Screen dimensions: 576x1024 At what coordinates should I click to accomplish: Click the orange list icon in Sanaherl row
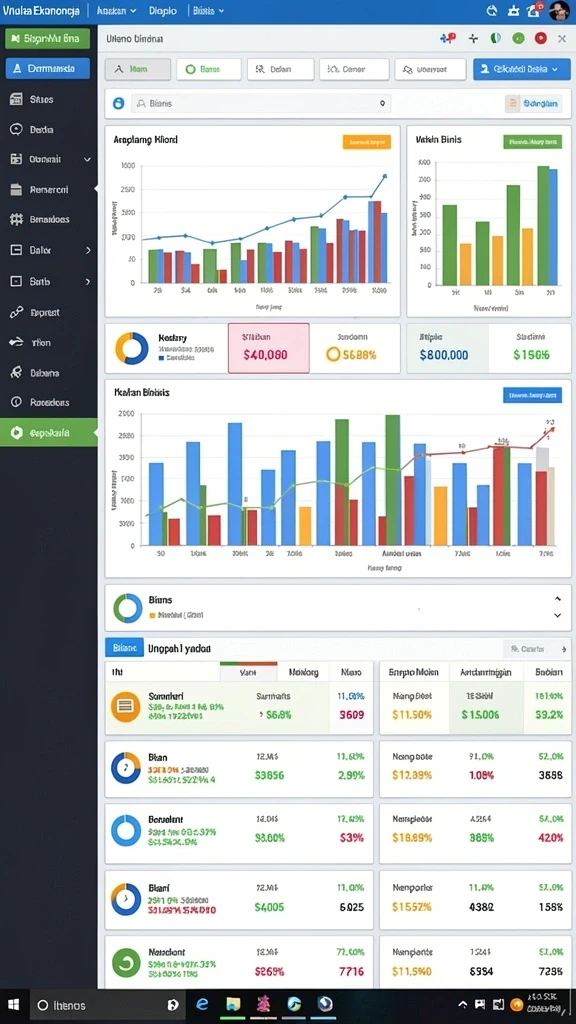(125, 707)
